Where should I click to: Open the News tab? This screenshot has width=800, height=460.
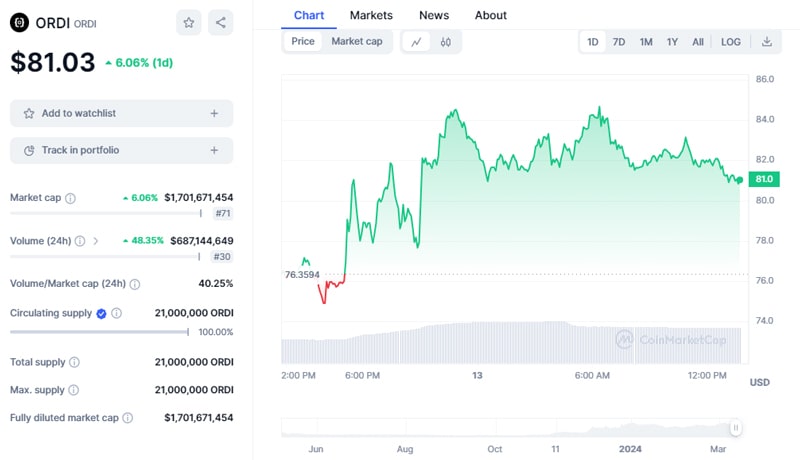434,15
